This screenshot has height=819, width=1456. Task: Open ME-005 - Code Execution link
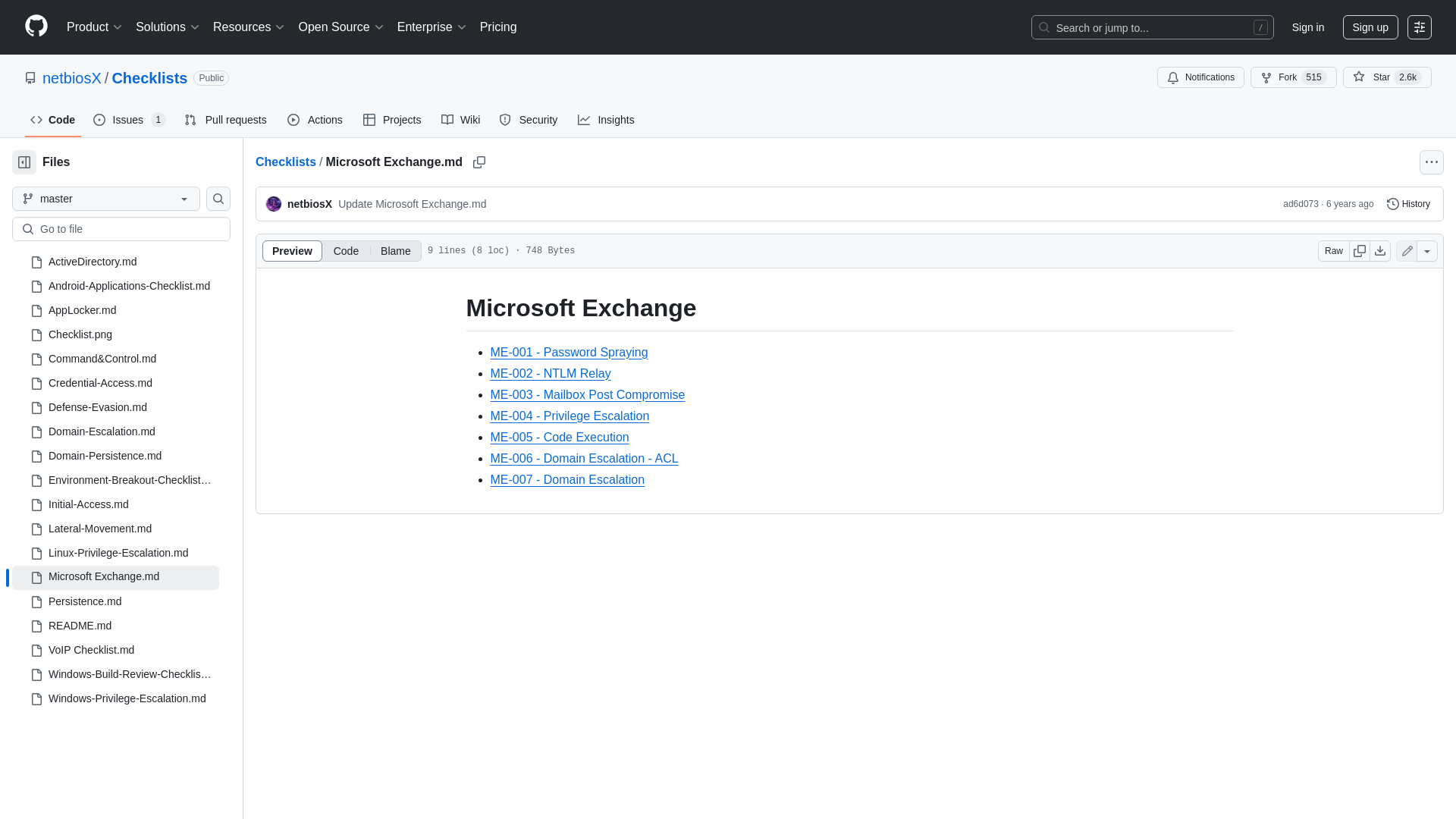click(560, 438)
